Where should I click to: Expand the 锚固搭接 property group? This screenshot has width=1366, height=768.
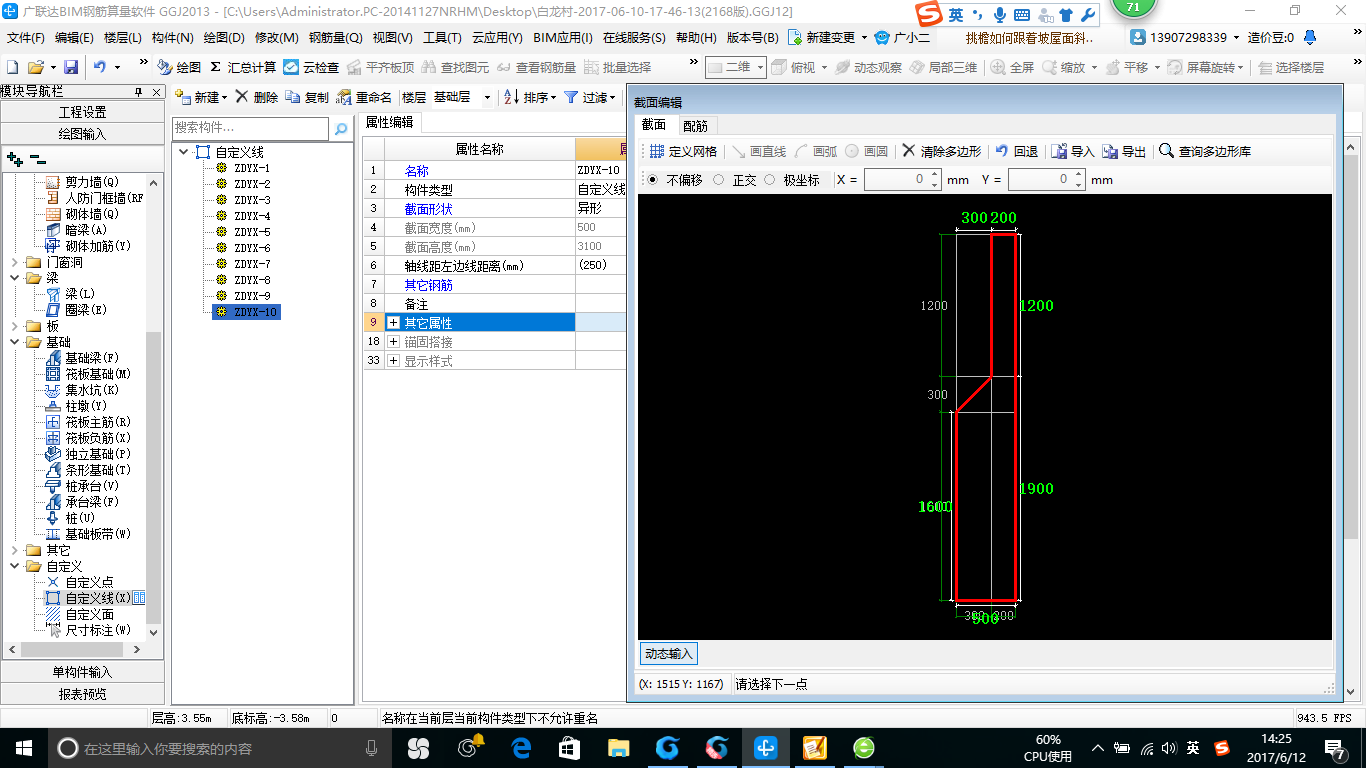click(x=393, y=342)
